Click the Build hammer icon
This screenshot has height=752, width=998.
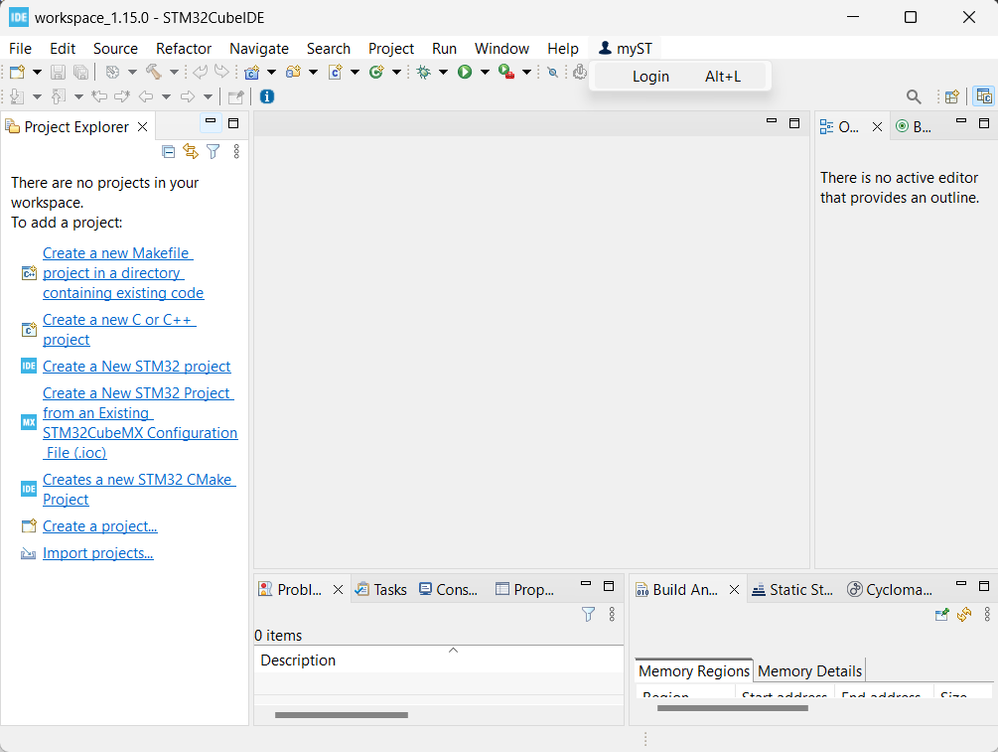click(153, 72)
